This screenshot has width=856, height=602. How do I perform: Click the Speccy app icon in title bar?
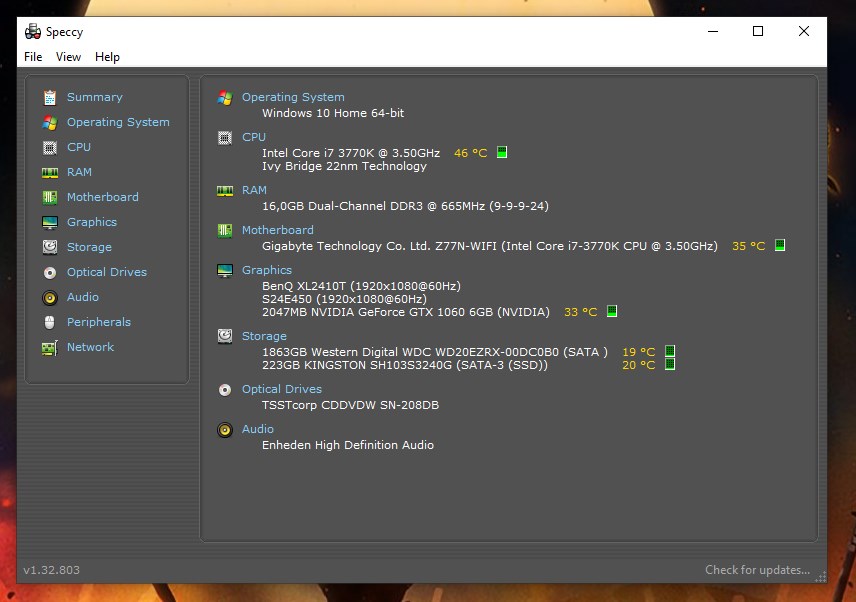pyautogui.click(x=33, y=32)
